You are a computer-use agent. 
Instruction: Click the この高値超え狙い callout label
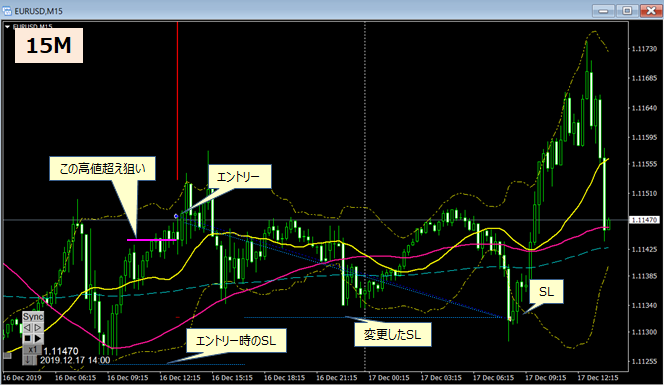(102, 169)
